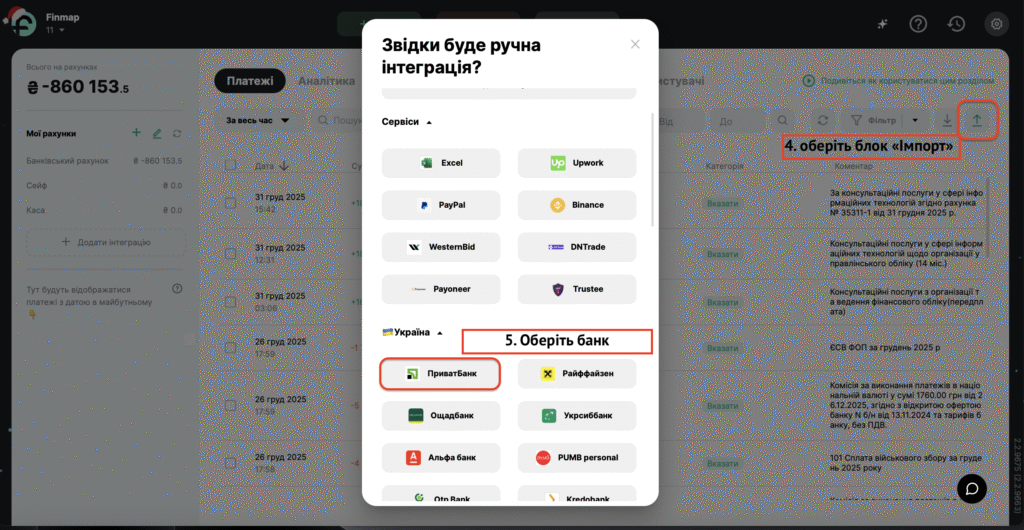
Task: Open the help question mark icon
Action: pos(918,24)
